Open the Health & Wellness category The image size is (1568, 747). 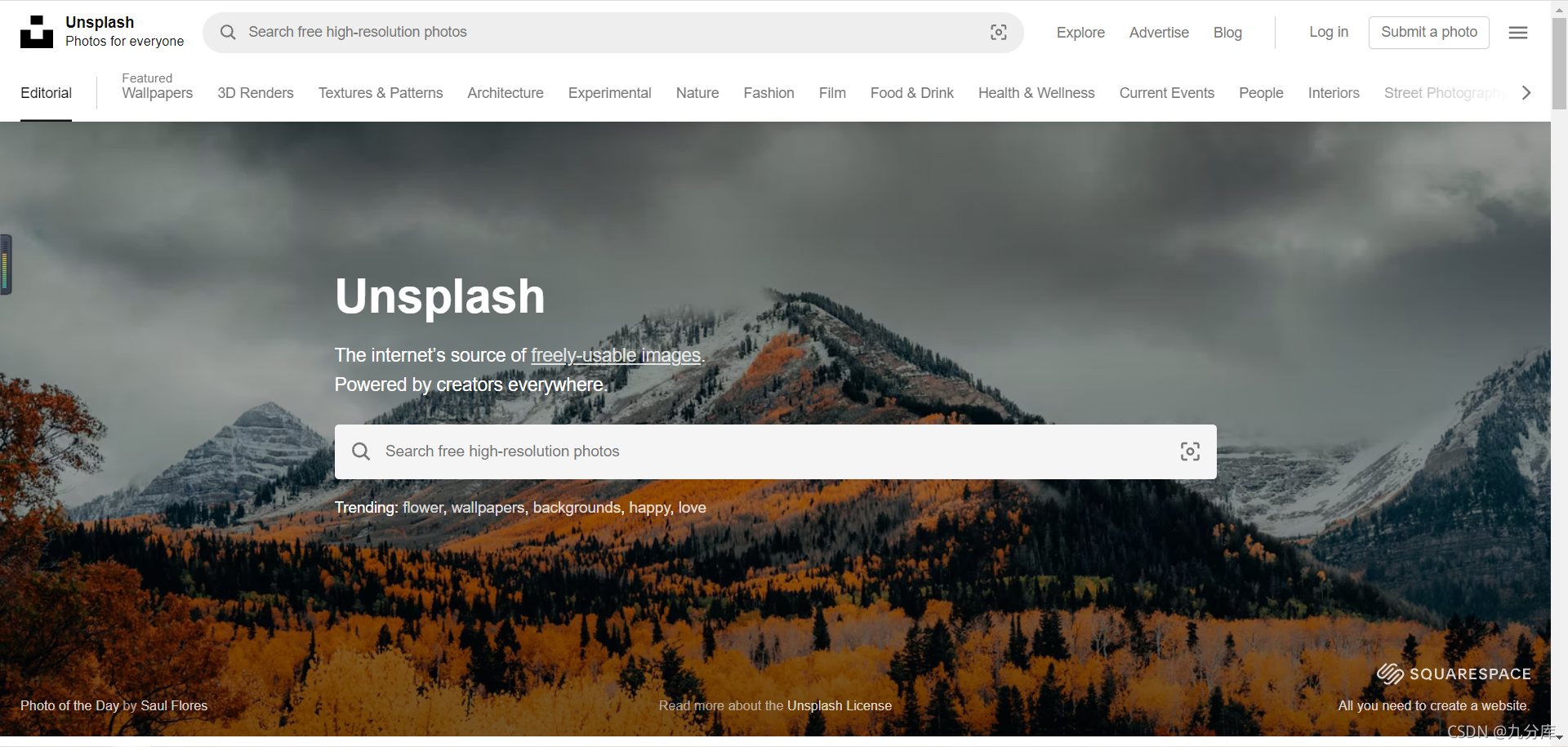pos(1036,93)
